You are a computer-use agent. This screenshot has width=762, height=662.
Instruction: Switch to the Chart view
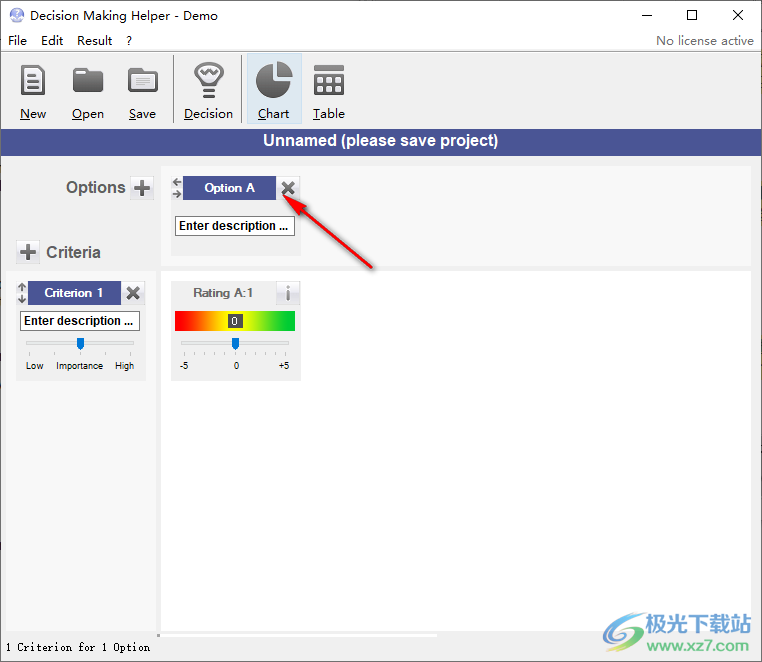tap(273, 90)
